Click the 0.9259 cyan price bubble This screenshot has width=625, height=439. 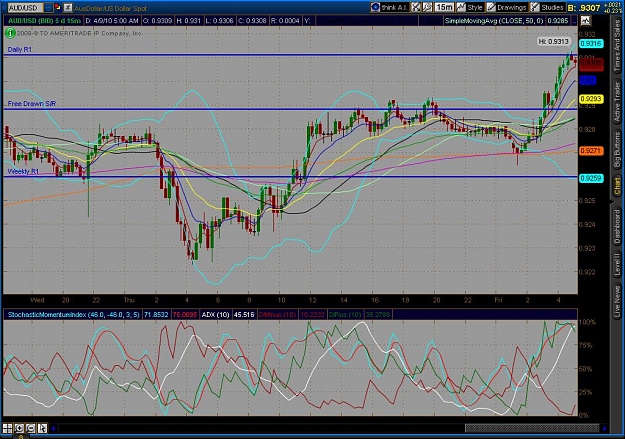tap(591, 178)
